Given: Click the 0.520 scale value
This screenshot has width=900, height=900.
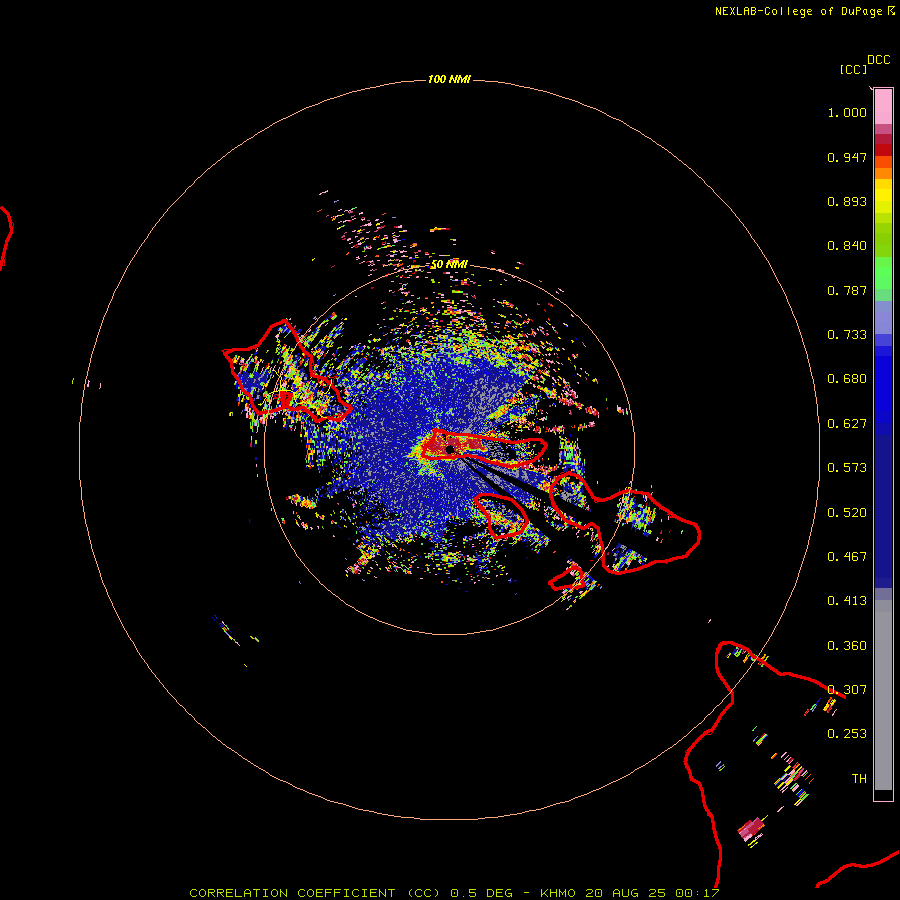Looking at the screenshot, I should tap(847, 513).
